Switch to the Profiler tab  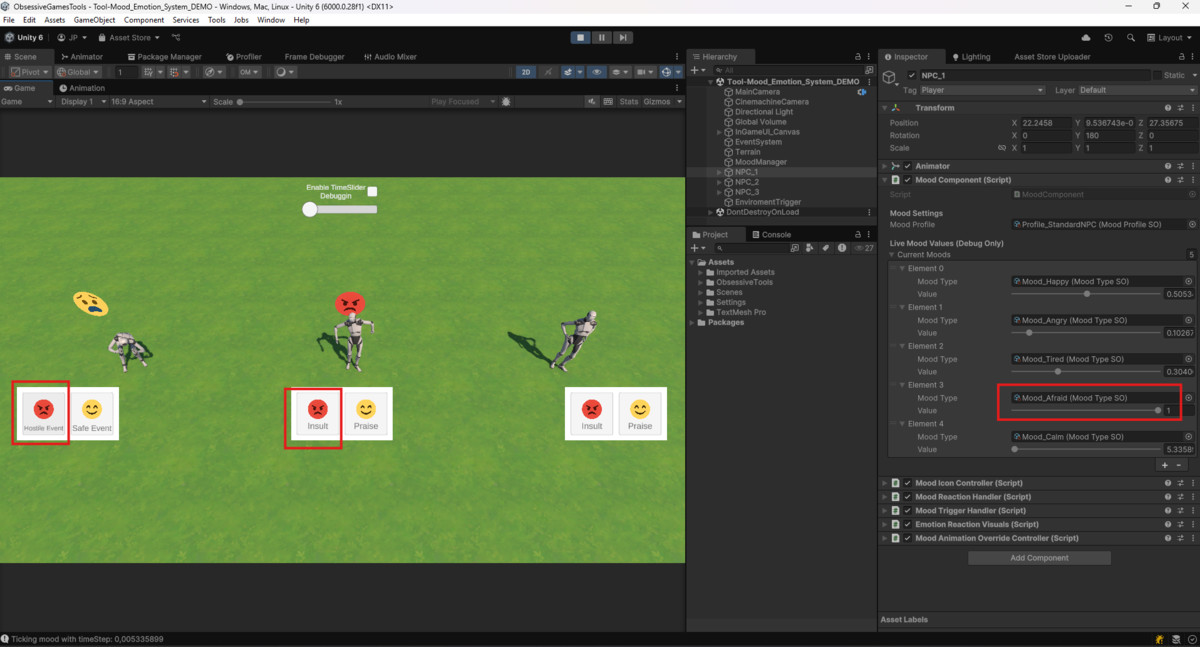point(244,57)
